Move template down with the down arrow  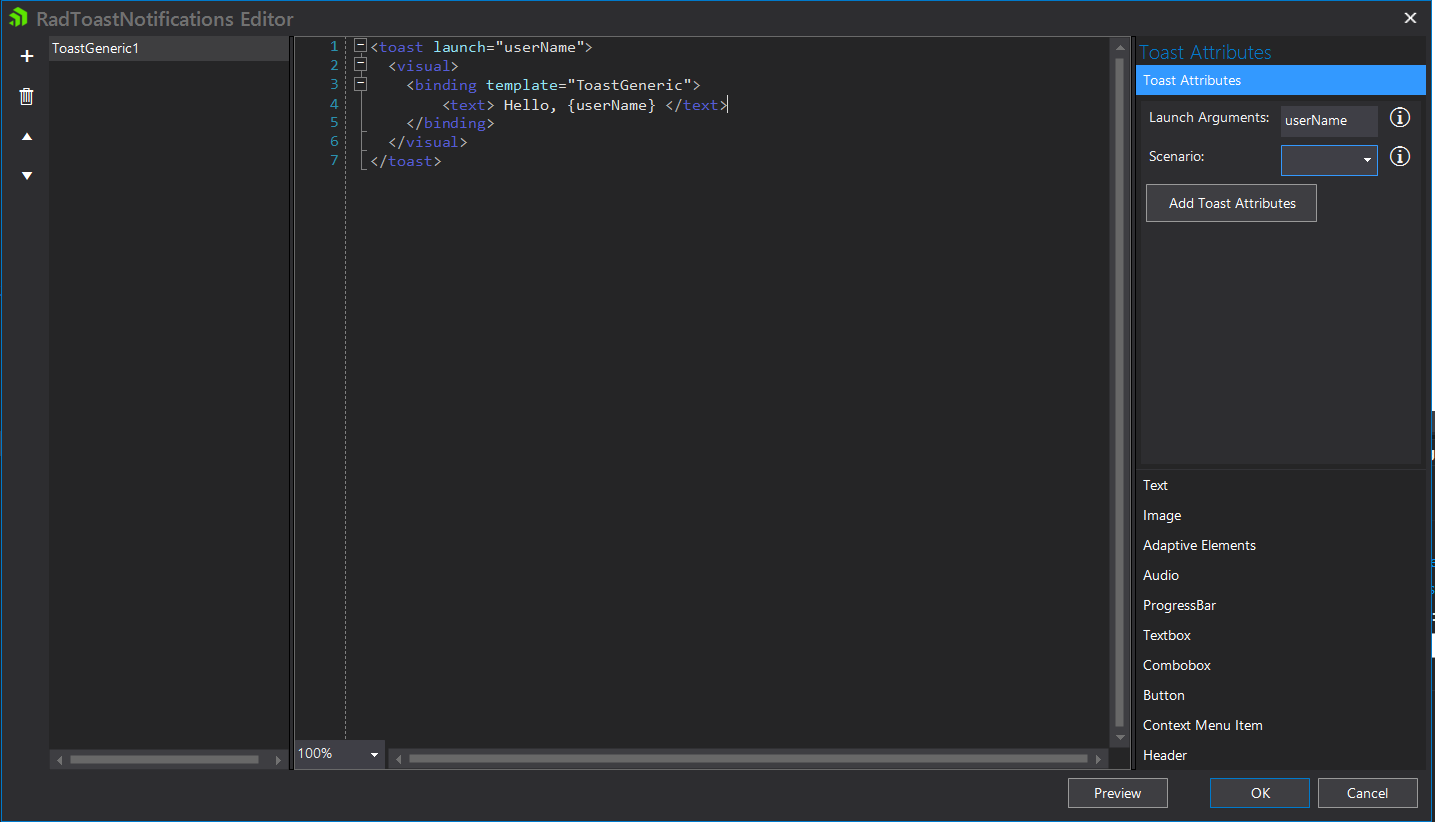coord(27,176)
